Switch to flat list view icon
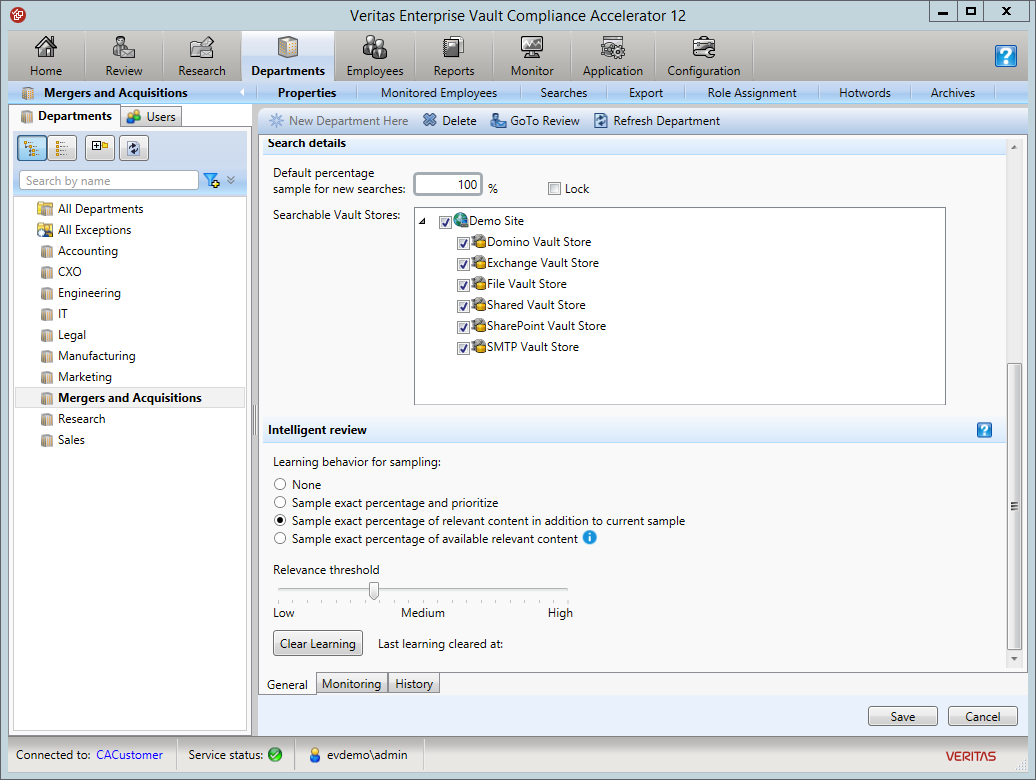This screenshot has height=780, width=1036. pos(62,148)
